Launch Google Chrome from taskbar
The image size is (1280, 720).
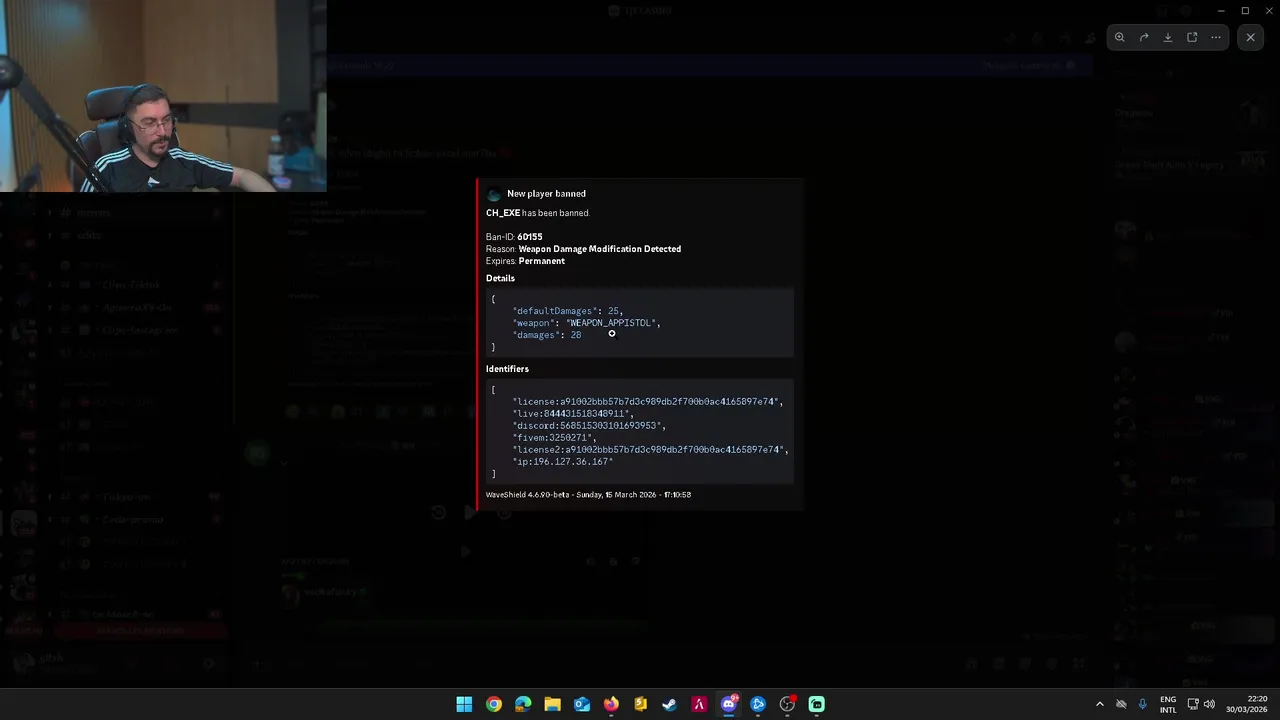[494, 704]
